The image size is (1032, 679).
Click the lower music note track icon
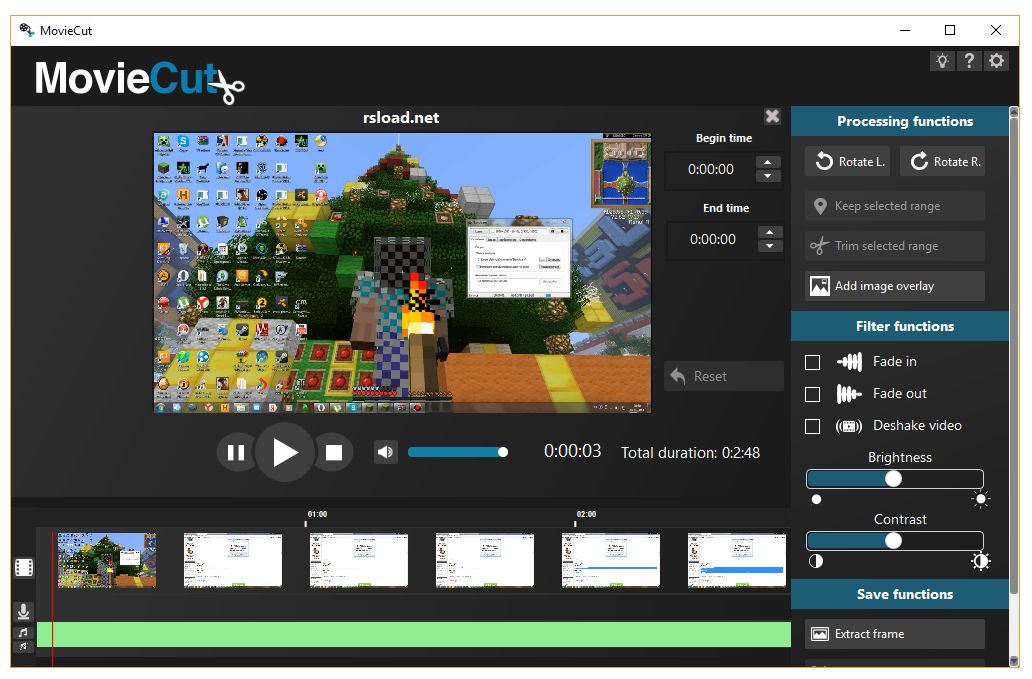coord(24,647)
